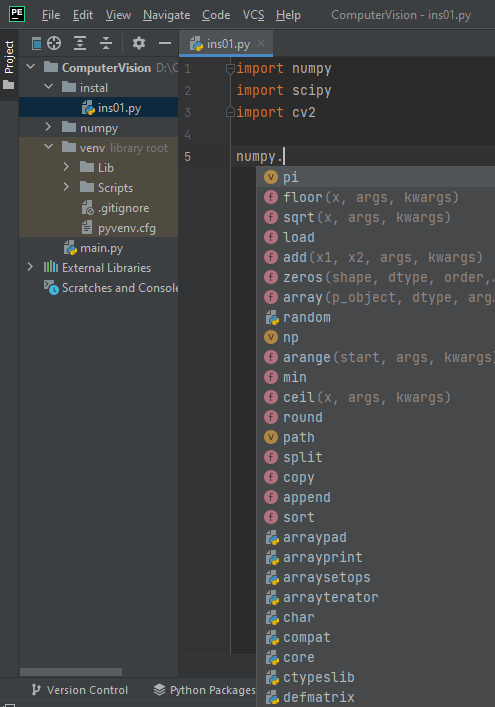Expand External Libraries node
The width and height of the screenshot is (495, 707).
click(x=30, y=267)
